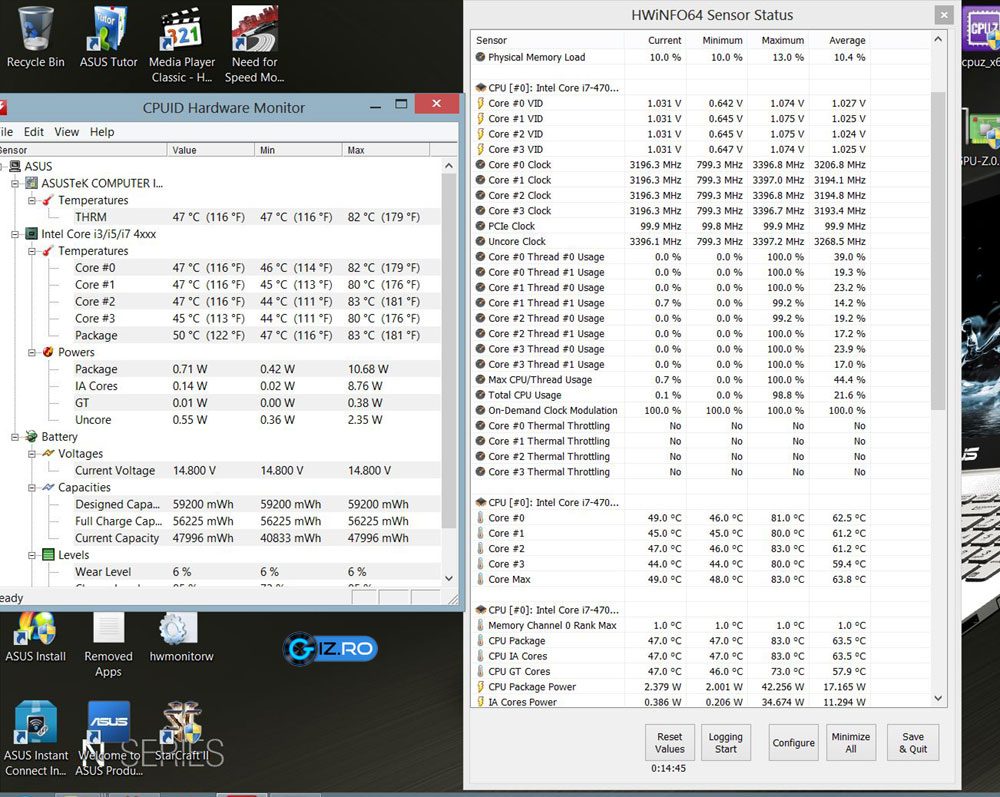The image size is (1000, 797).
Task: Collapse the Intel Core i3/i5/i7 4xxx node
Action: pos(15,235)
